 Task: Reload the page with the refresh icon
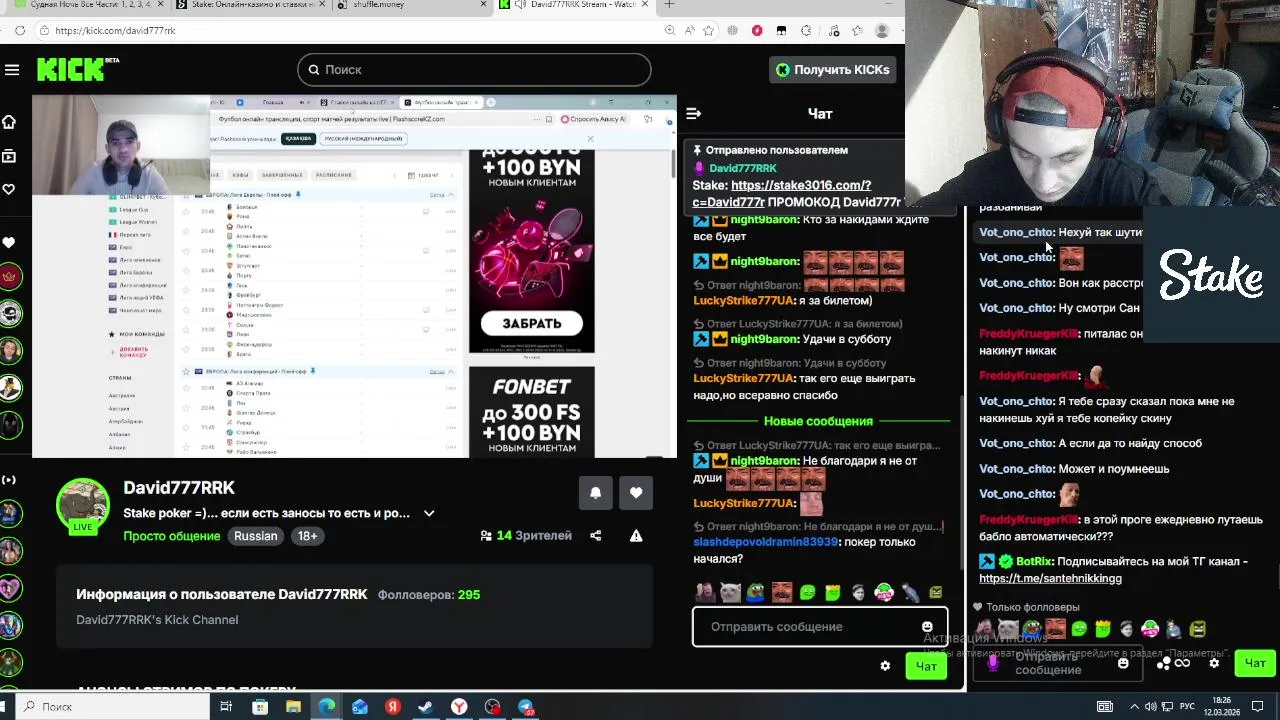pos(20,31)
